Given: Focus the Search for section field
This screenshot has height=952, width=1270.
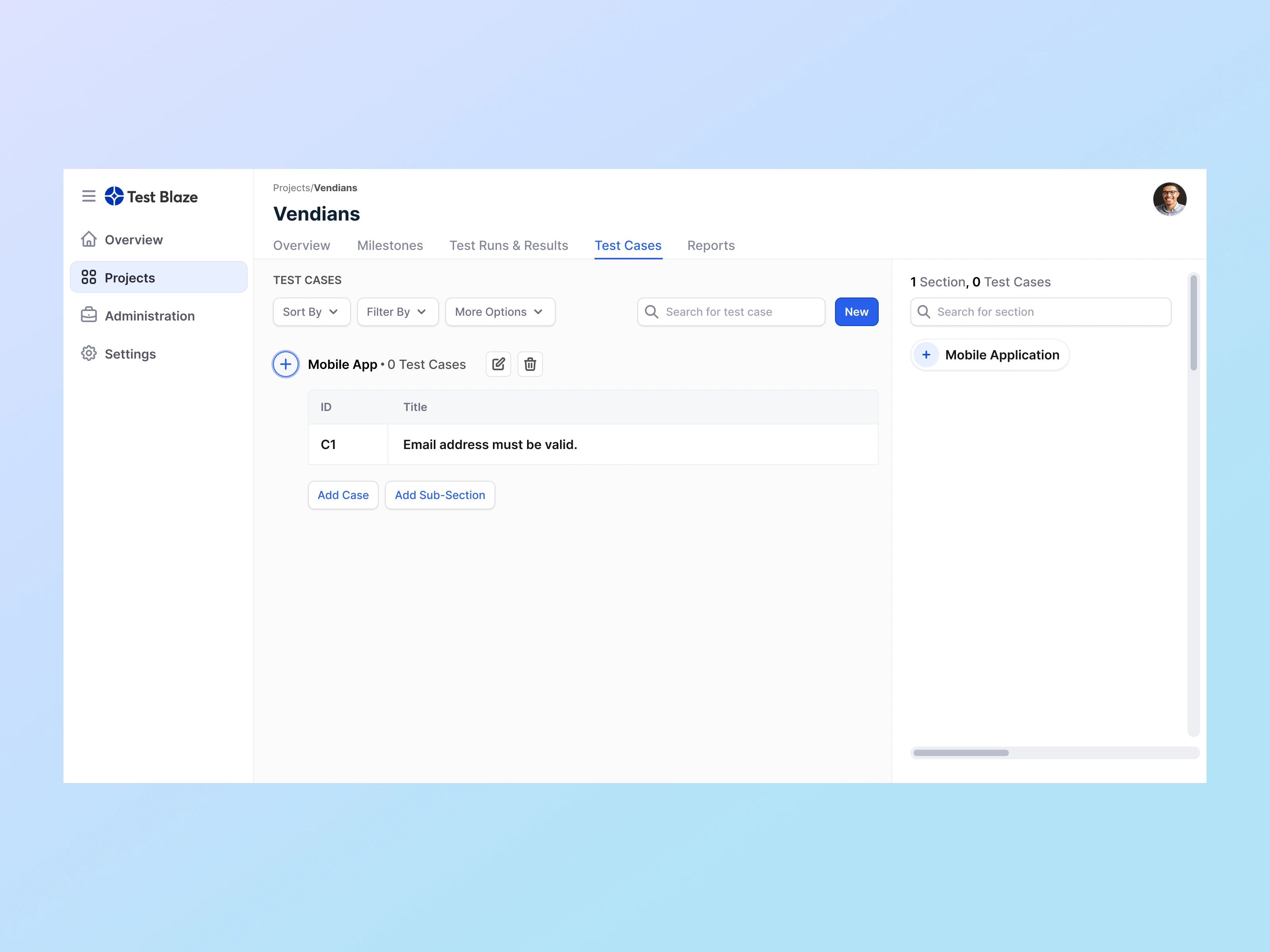Looking at the screenshot, I should click(x=1040, y=312).
